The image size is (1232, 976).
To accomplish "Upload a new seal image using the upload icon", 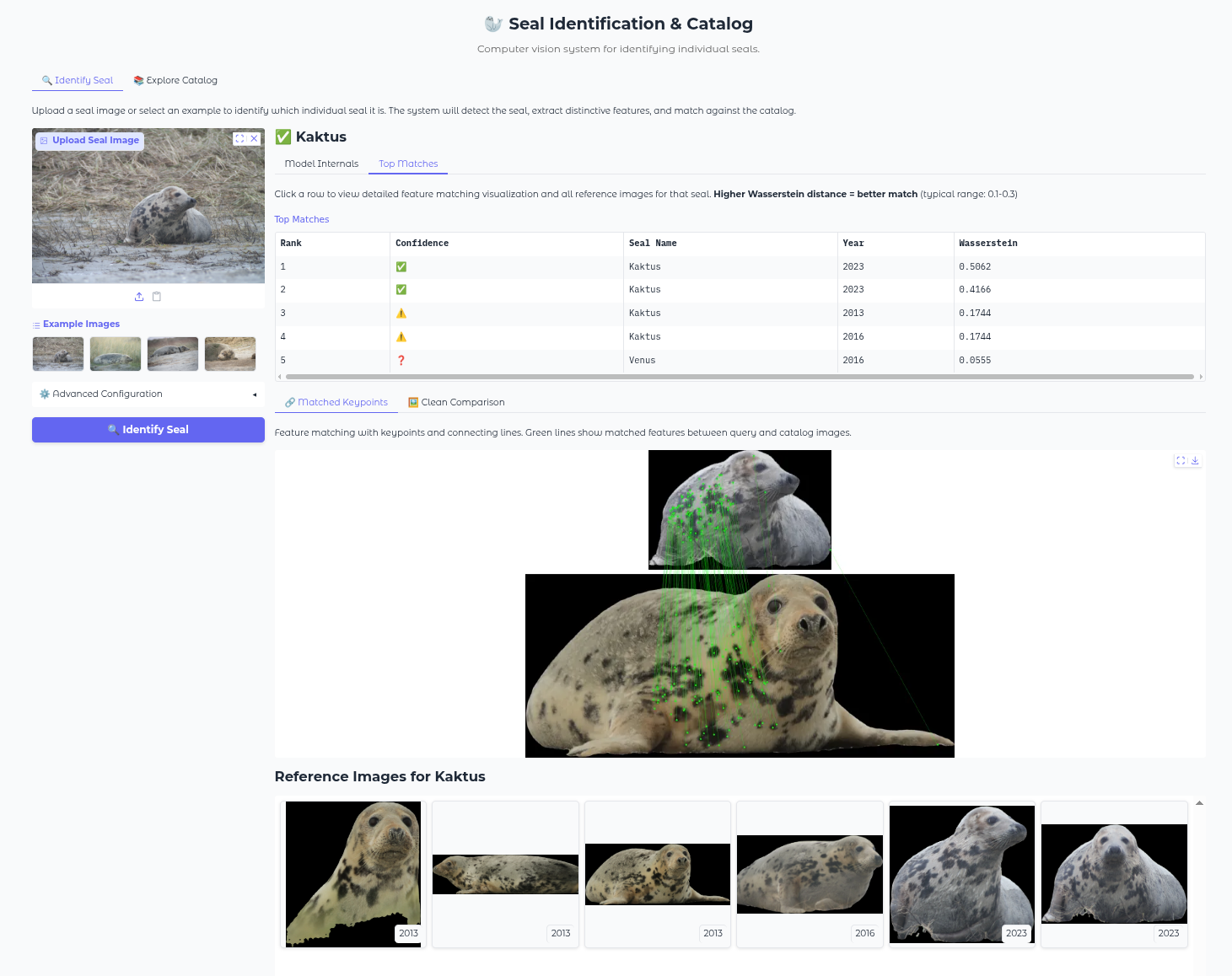I will coord(138,297).
